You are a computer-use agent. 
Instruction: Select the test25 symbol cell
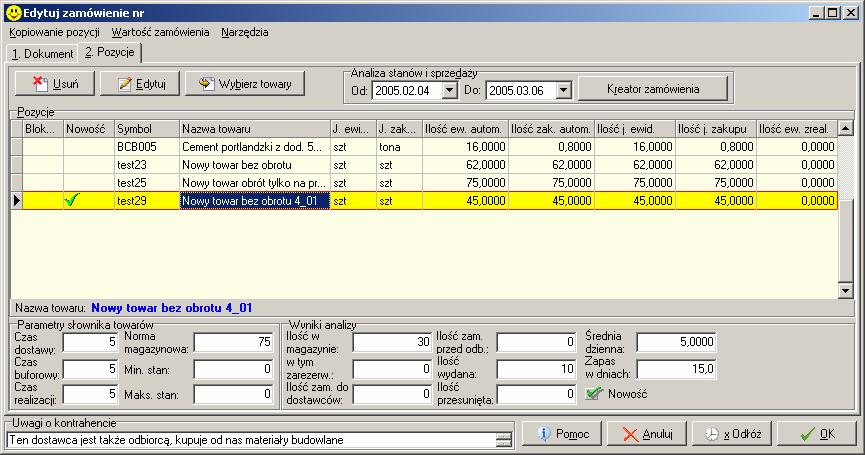pos(147,183)
